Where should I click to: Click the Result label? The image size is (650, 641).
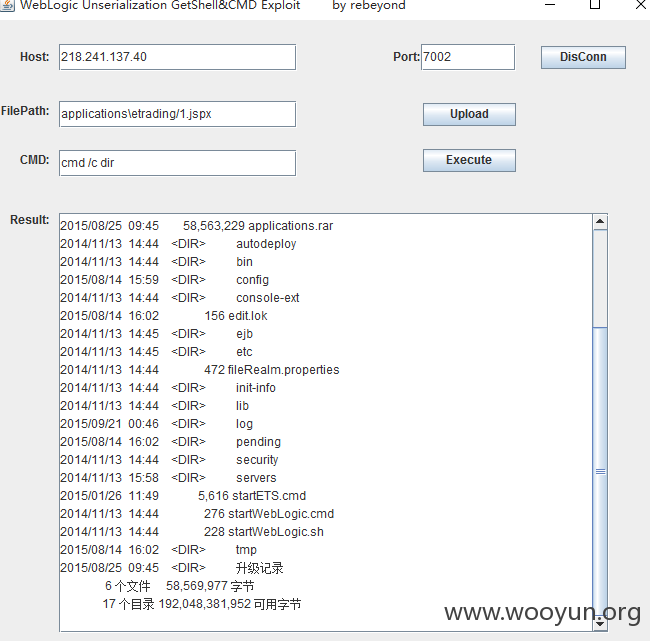point(30,220)
